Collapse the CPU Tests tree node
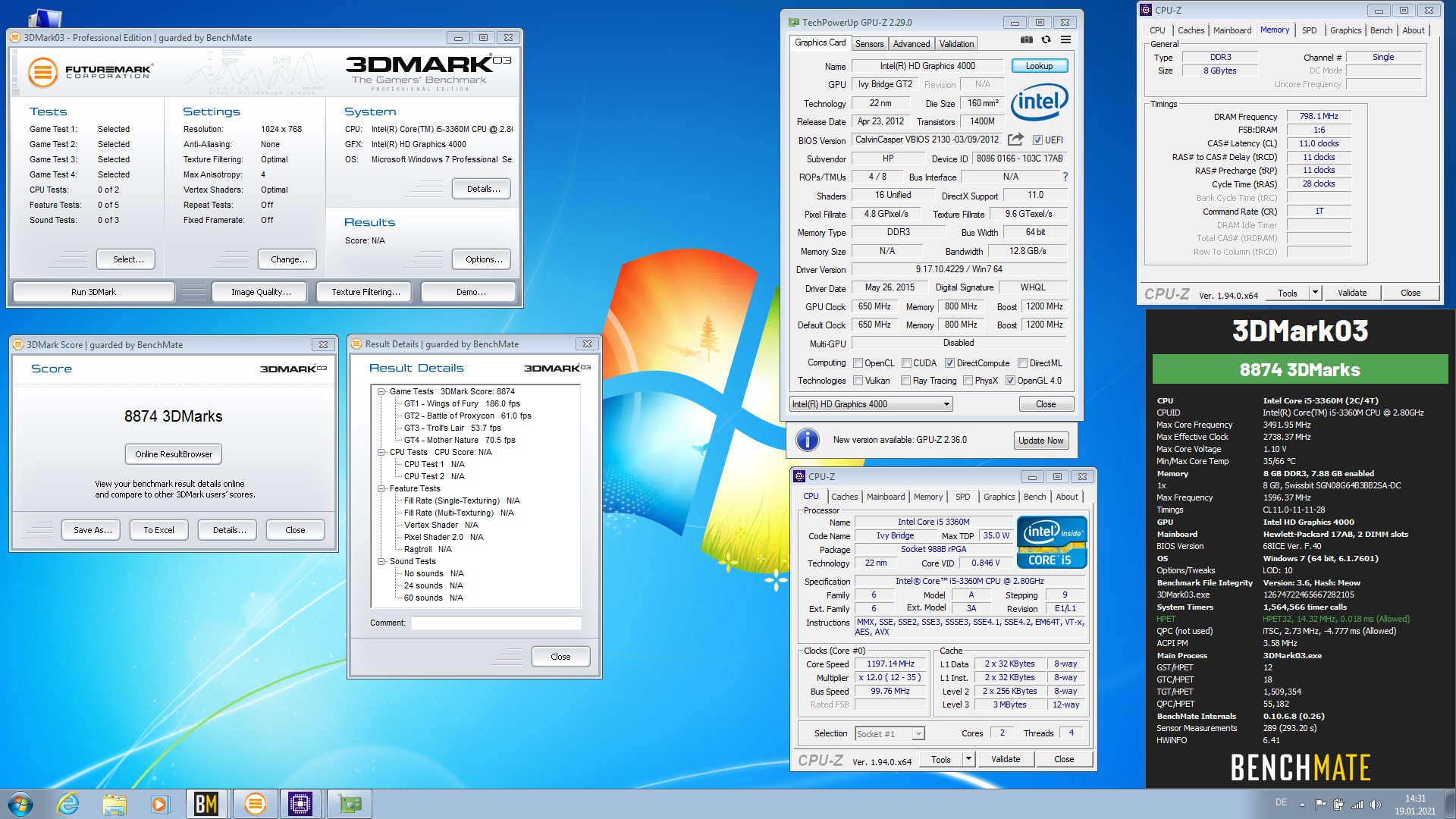Viewport: 1456px width, 819px height. pos(381,452)
